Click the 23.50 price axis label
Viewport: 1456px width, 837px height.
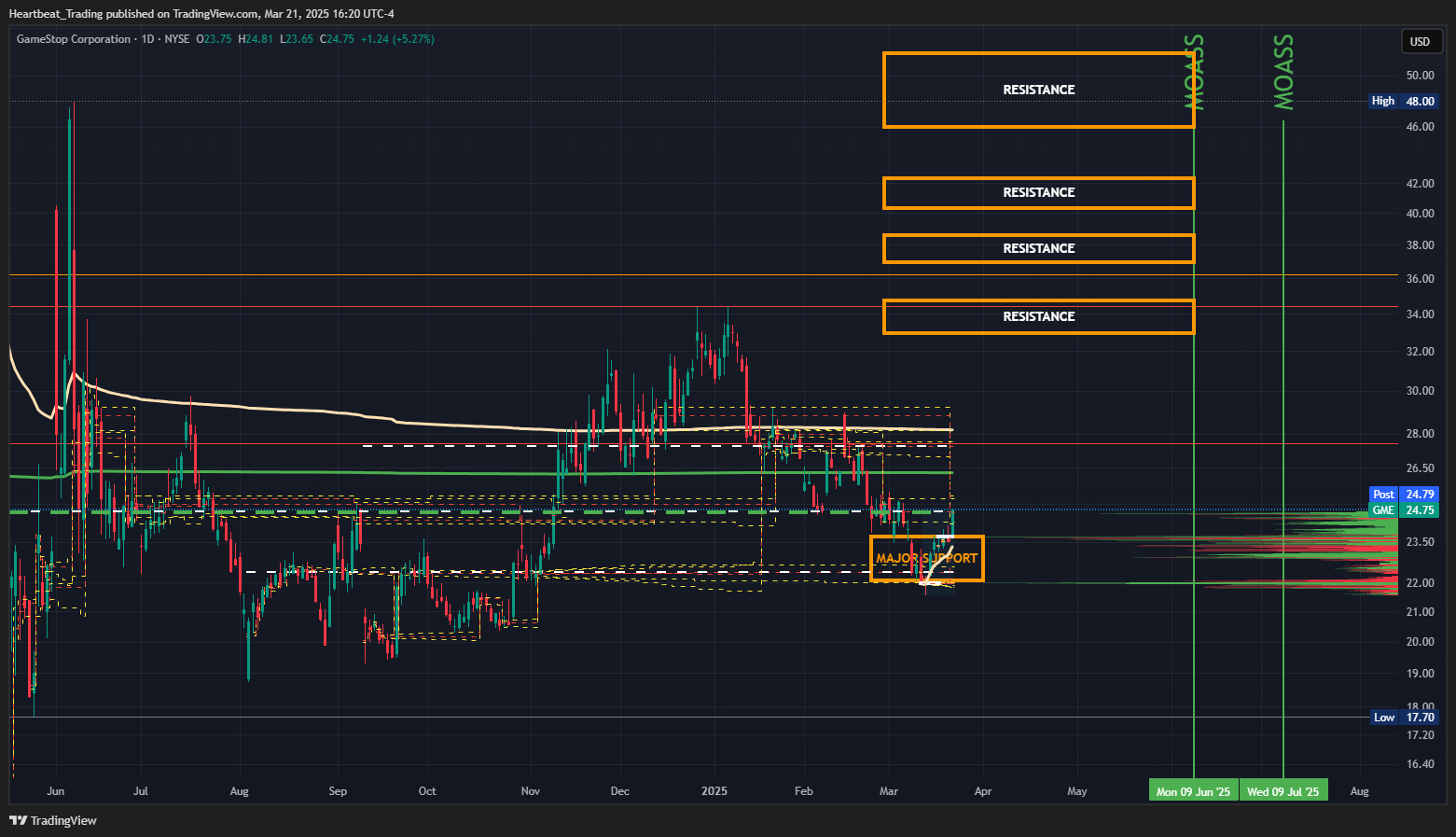pos(1420,542)
